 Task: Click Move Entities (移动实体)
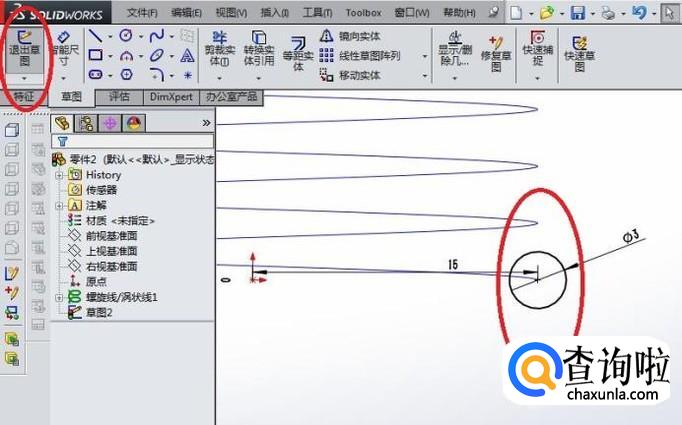pyautogui.click(x=350, y=75)
